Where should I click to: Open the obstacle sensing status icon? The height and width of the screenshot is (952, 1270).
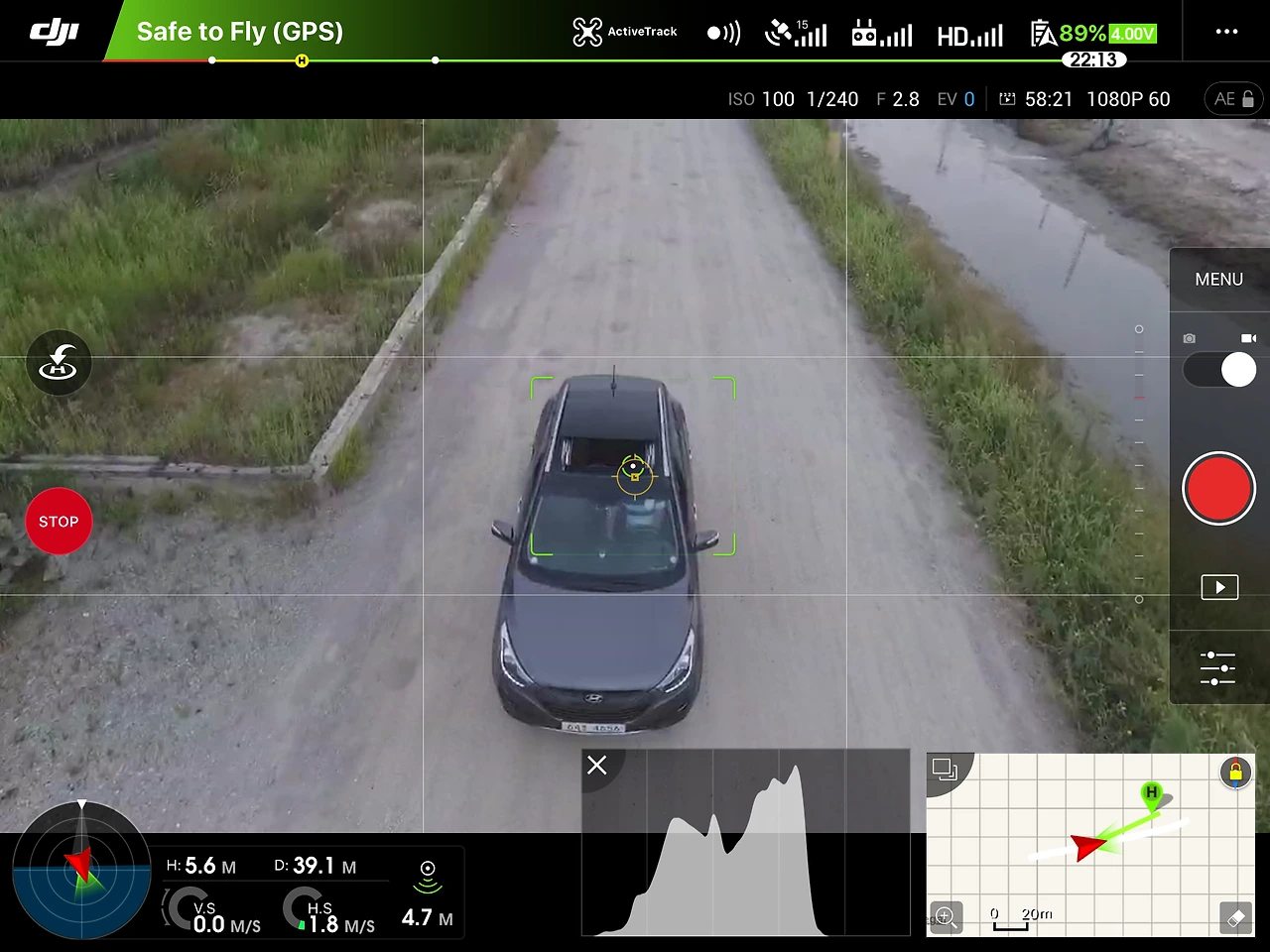[x=723, y=32]
